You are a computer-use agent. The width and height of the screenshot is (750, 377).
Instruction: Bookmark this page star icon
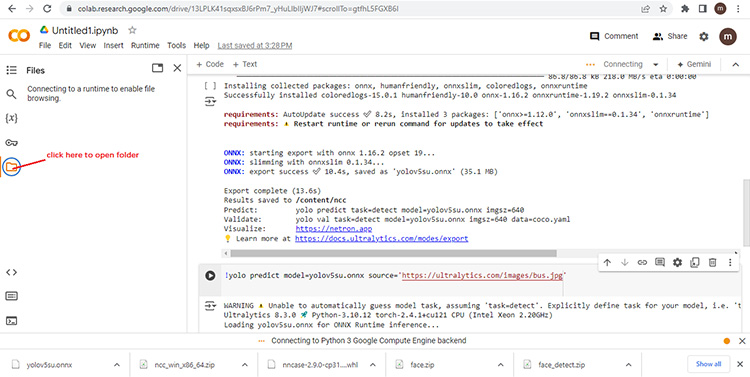663,9
